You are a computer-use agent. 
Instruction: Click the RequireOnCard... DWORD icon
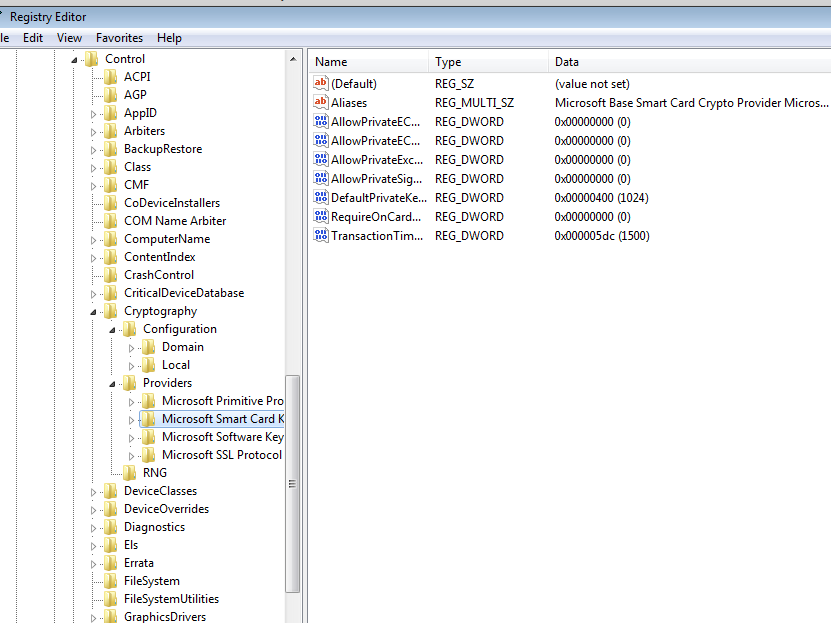[321, 217]
